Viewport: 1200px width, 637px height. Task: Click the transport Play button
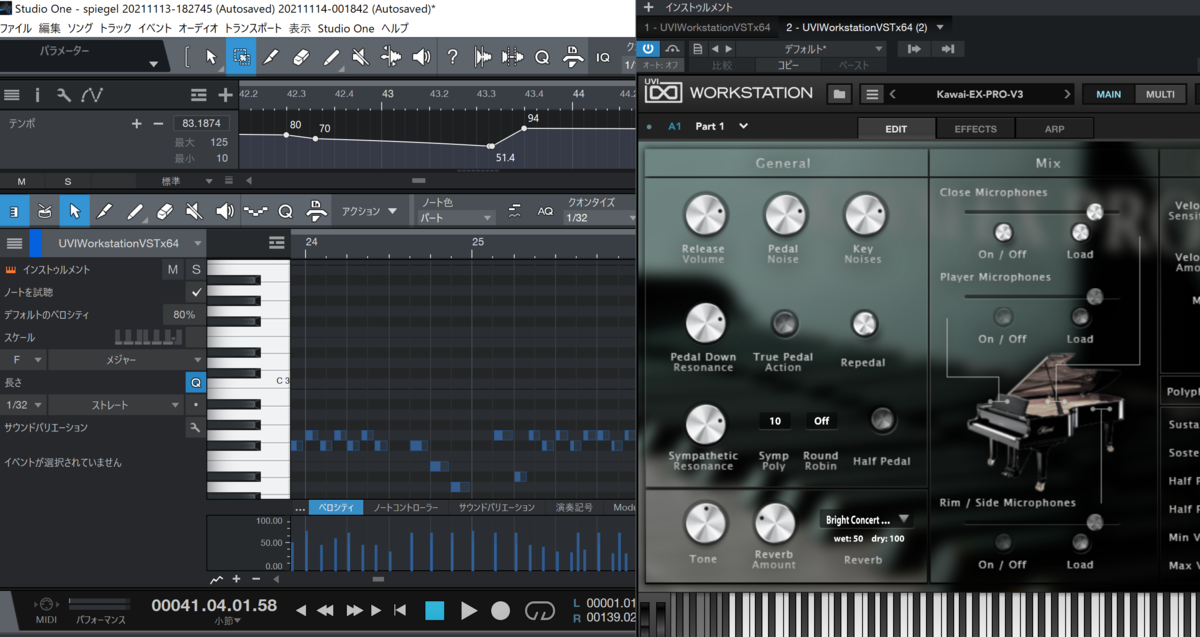tap(468, 610)
